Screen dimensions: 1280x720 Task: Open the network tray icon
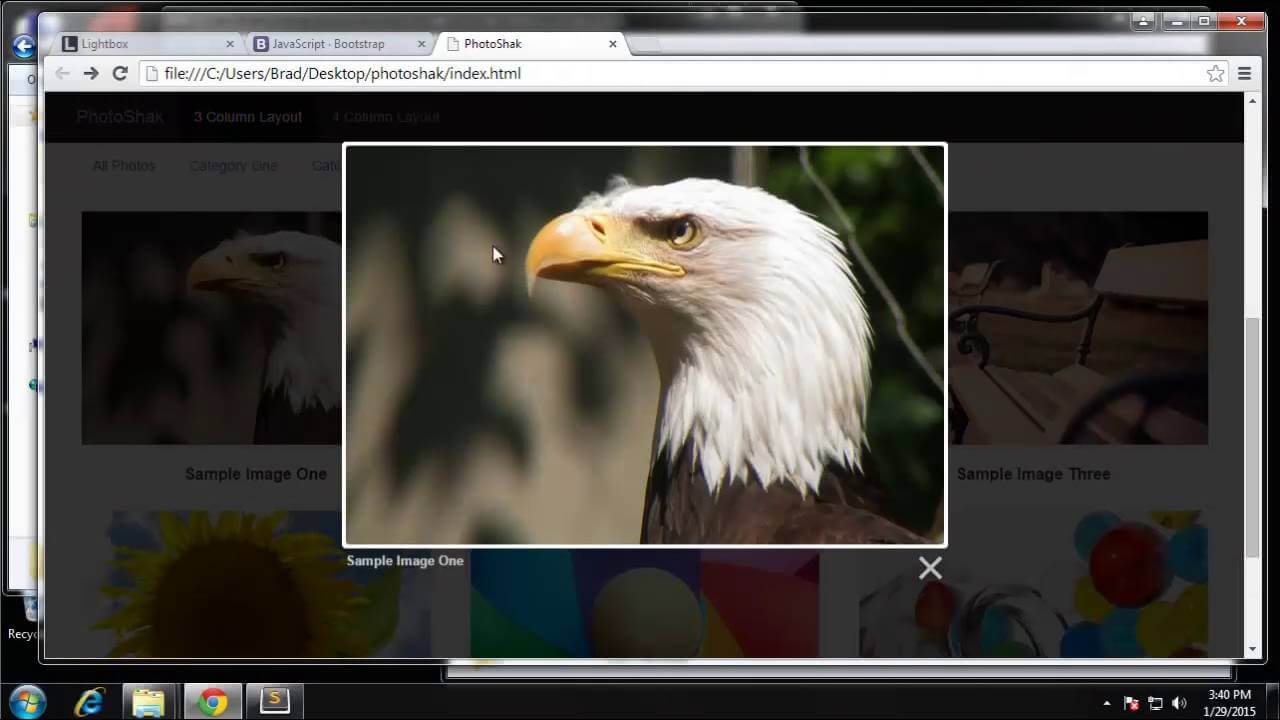pyautogui.click(x=1155, y=703)
